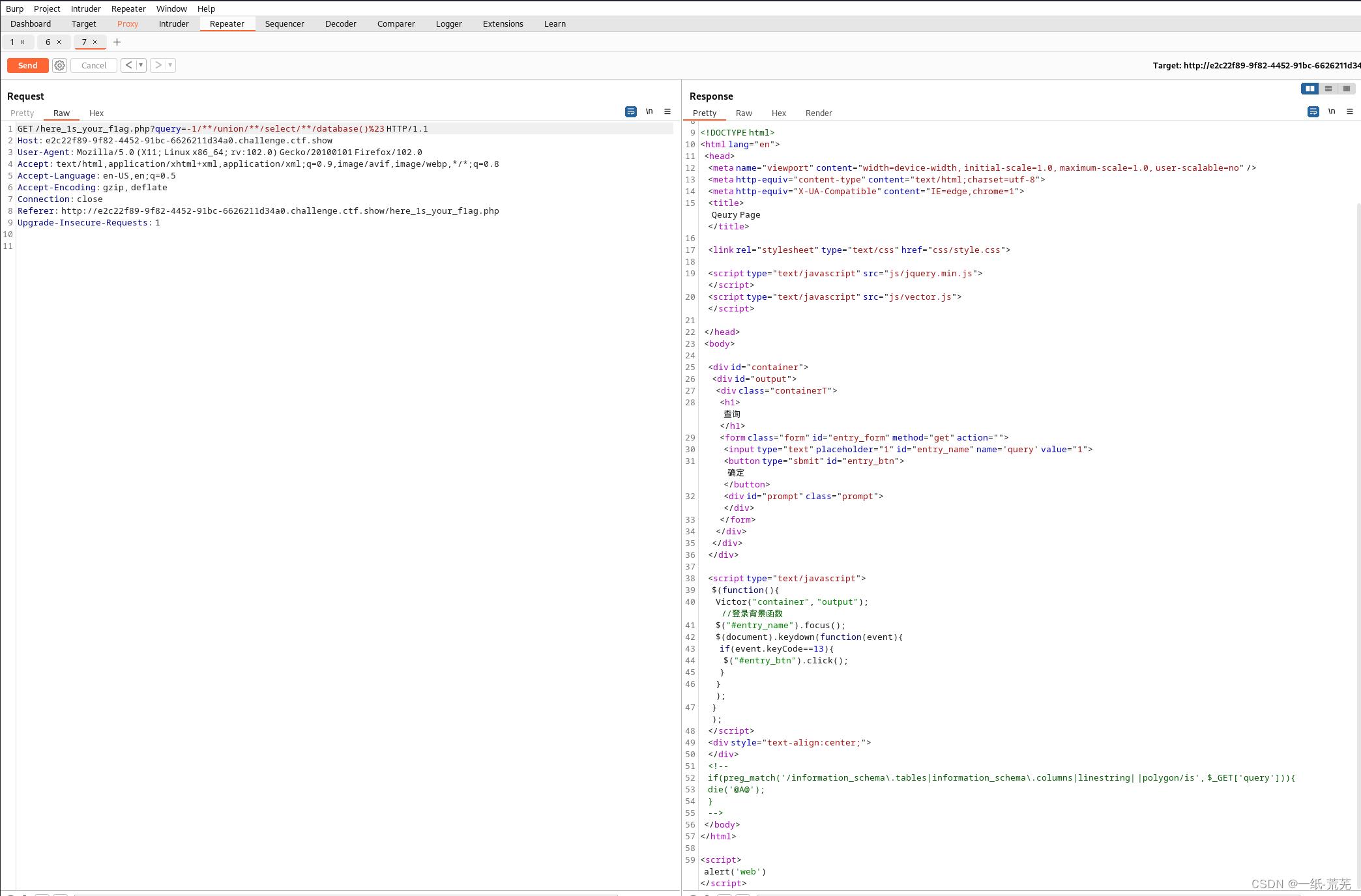Open the Help menu
The width and height of the screenshot is (1361, 896).
pyautogui.click(x=206, y=8)
